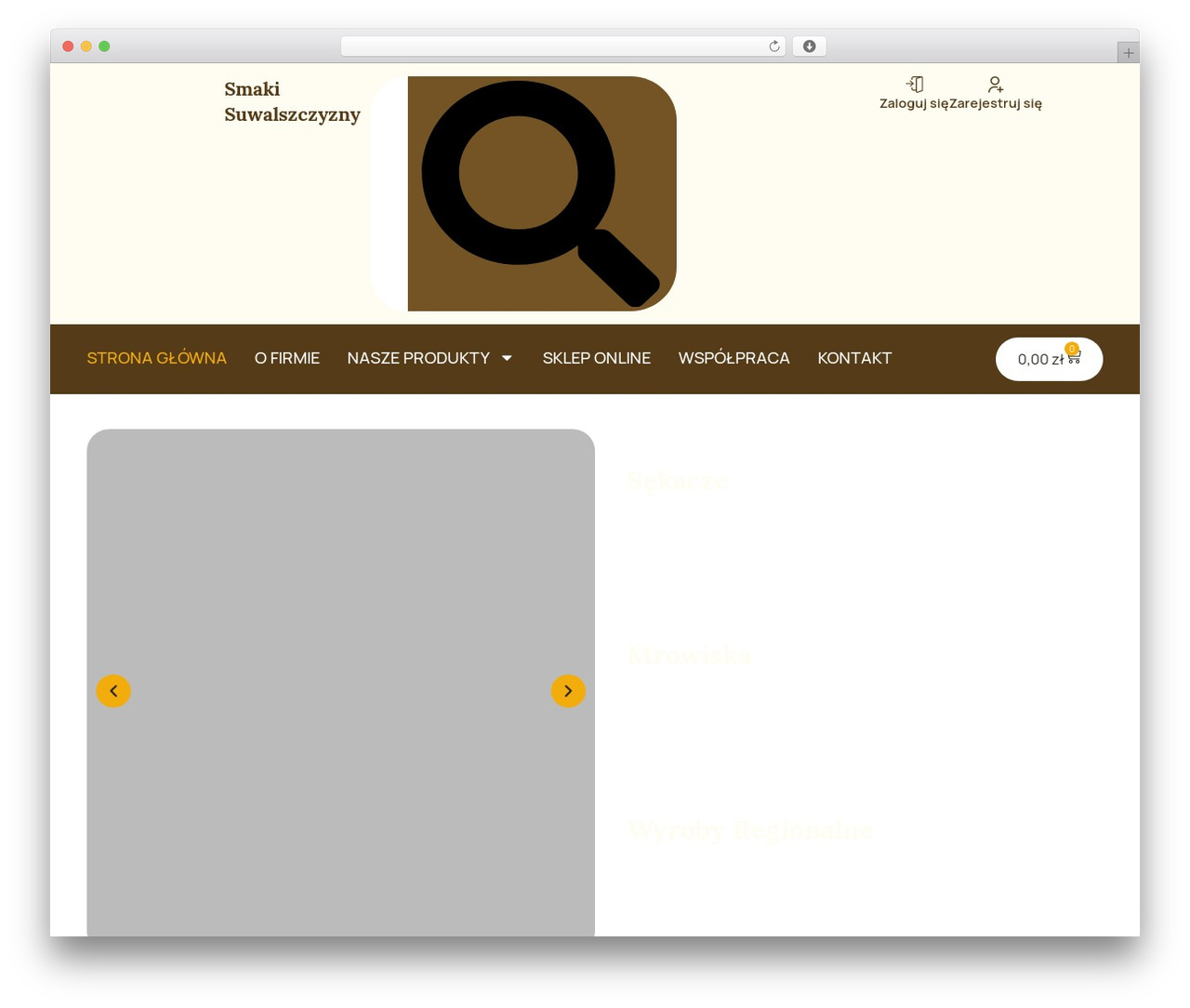Open the shopping cart showing 0,00 zł

(x=1049, y=359)
